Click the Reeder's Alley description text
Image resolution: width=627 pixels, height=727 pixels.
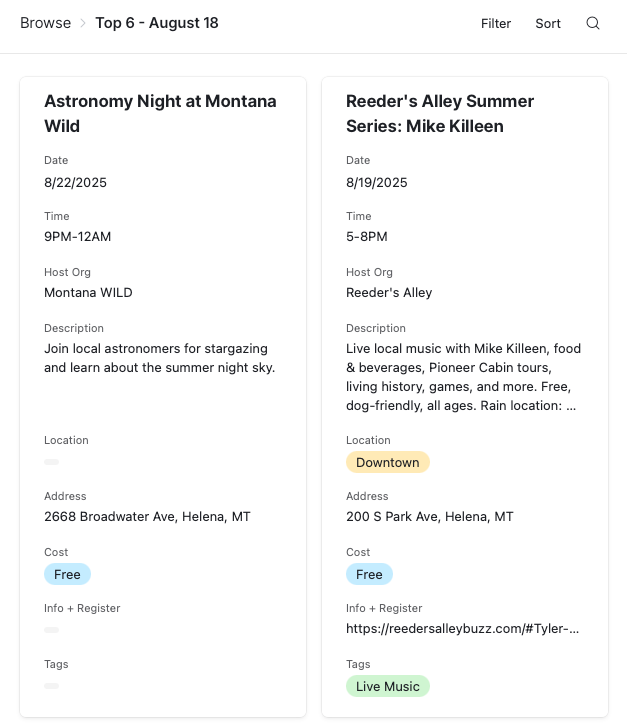tap(463, 377)
